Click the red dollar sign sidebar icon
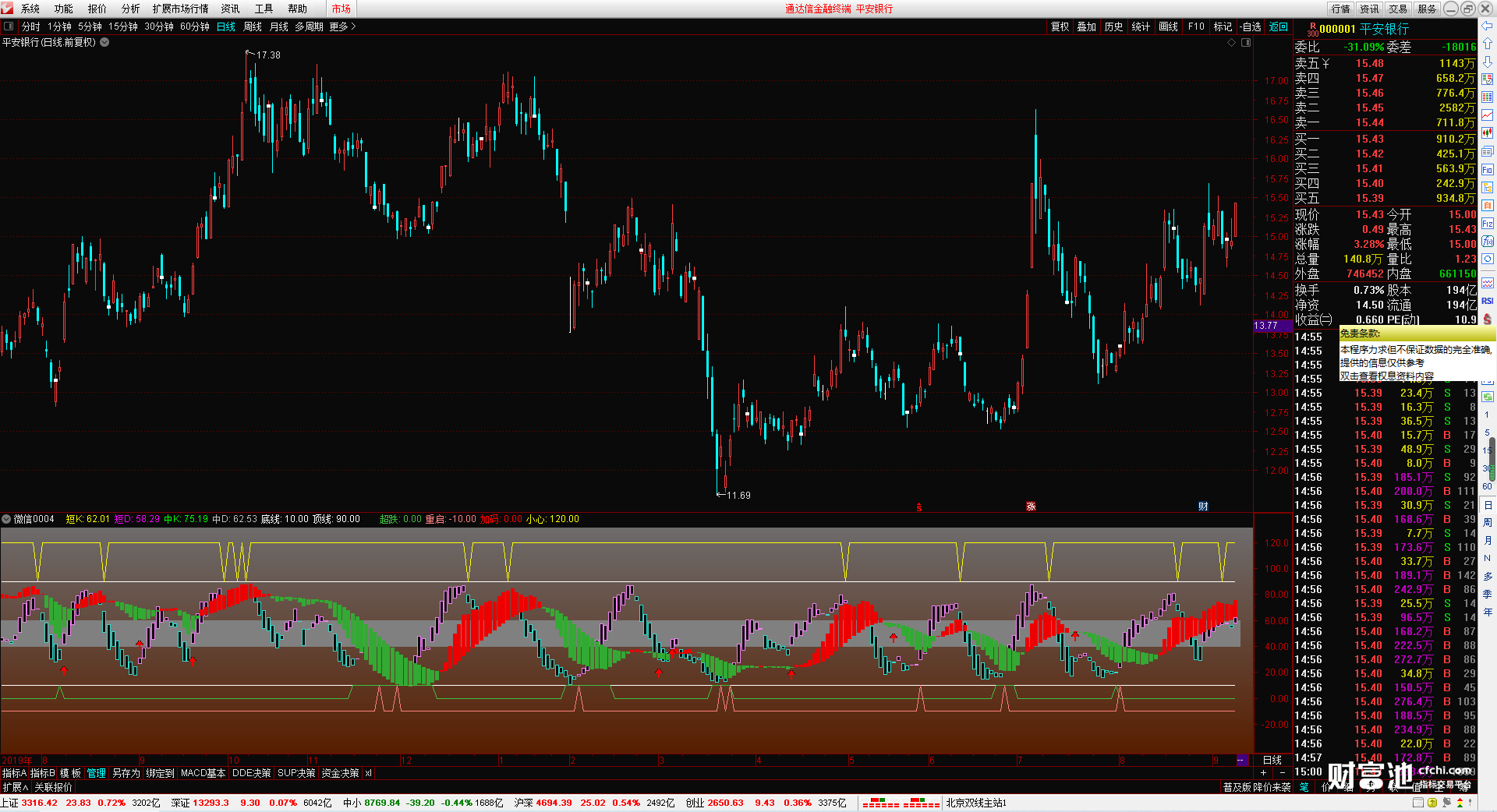Screen dimensions: 1497x812 1488,319
